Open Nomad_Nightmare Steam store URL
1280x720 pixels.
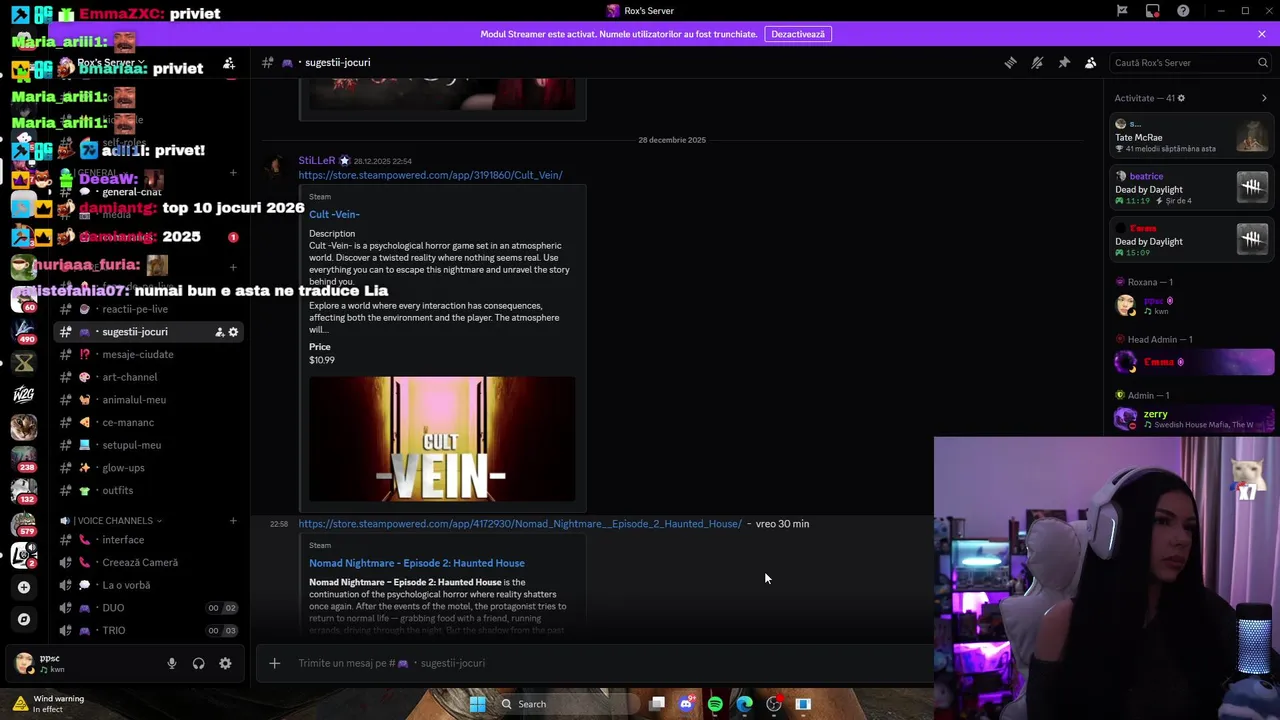[520, 524]
